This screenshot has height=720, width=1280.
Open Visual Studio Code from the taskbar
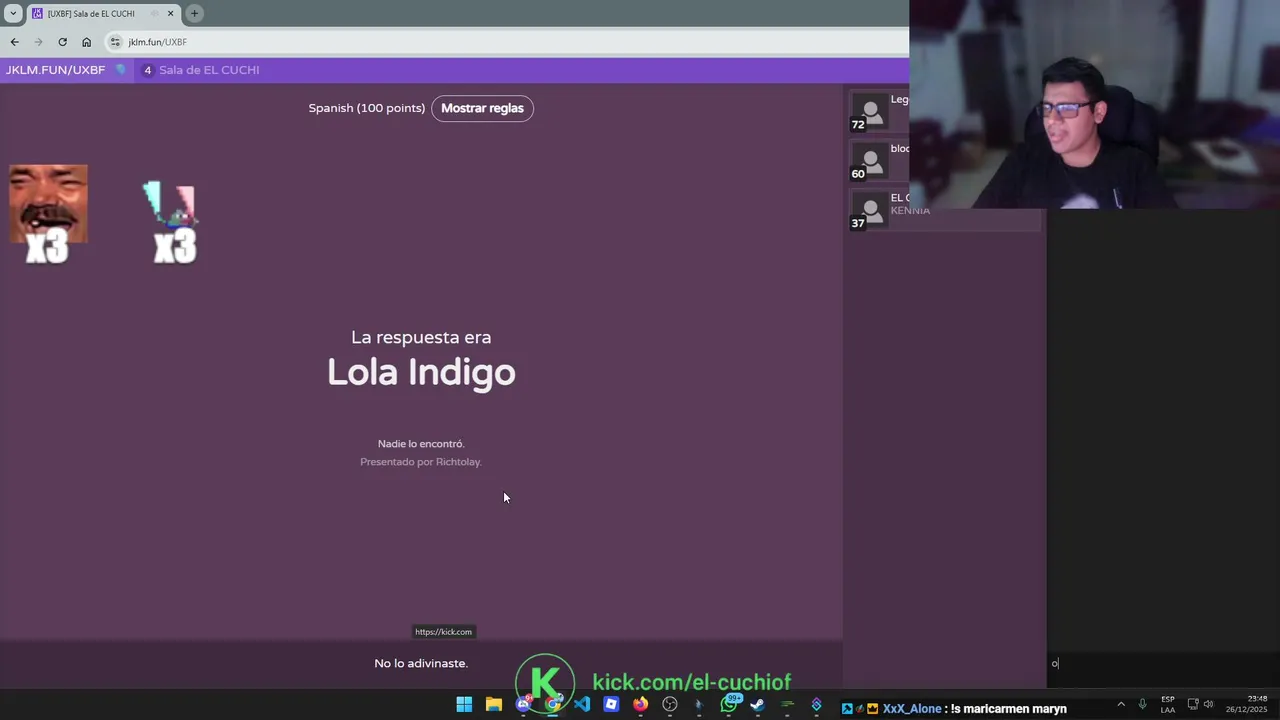pos(582,705)
